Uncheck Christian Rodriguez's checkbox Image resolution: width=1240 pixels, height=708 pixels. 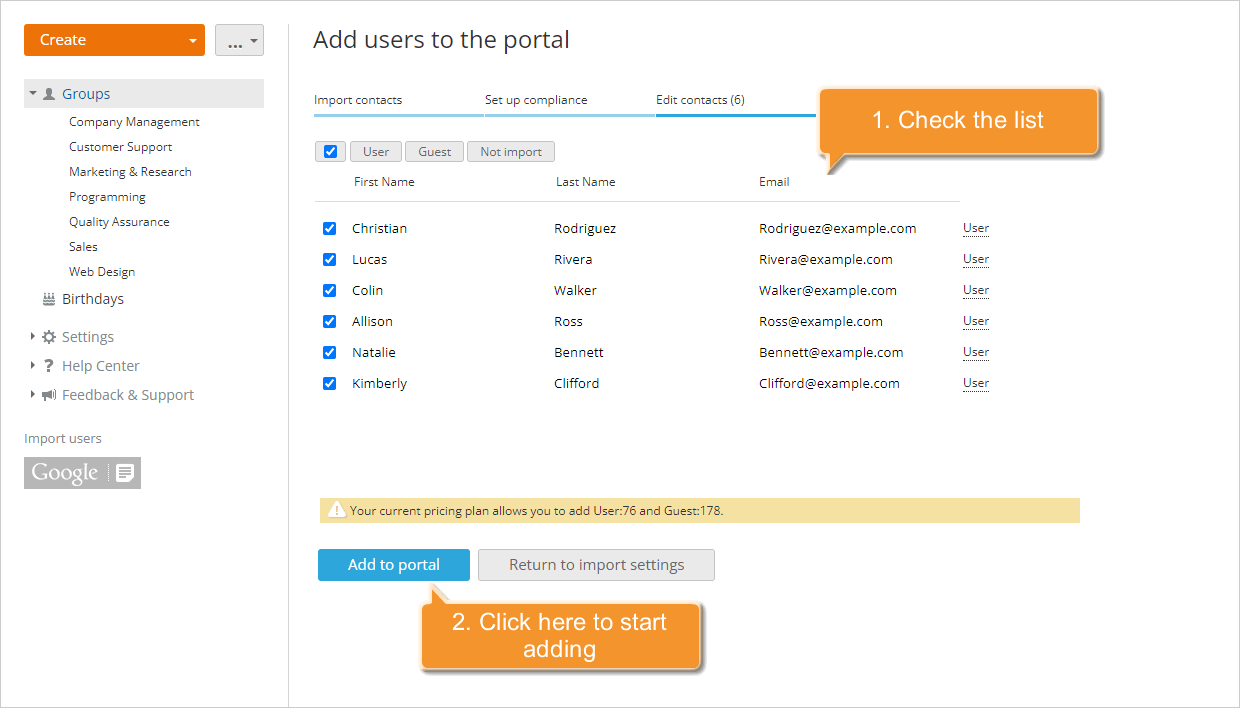tap(330, 228)
